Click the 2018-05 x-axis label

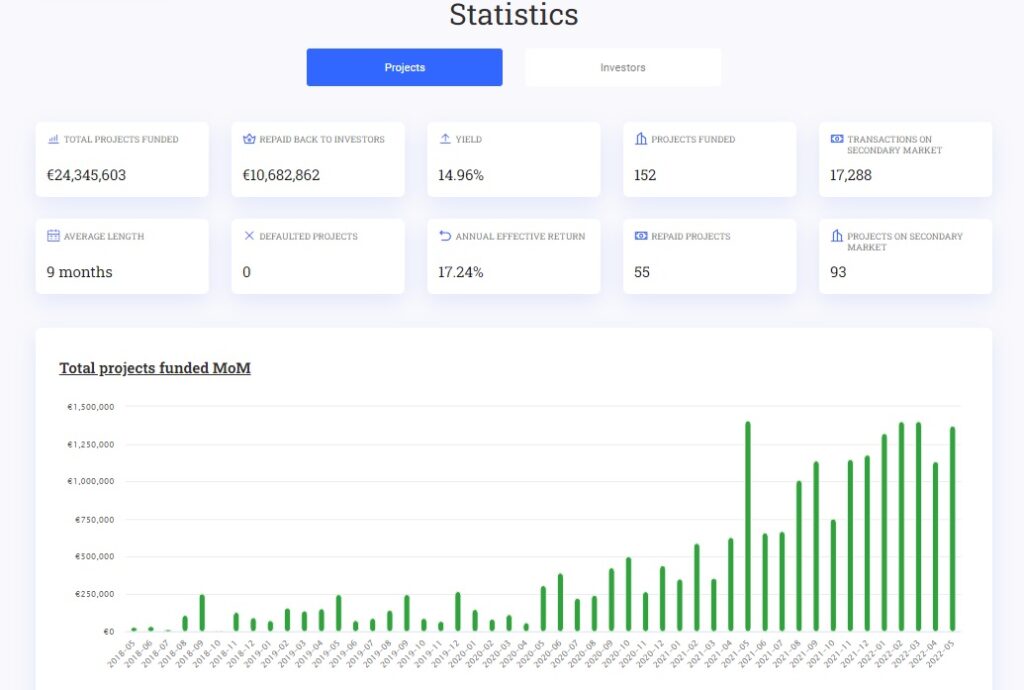point(121,653)
